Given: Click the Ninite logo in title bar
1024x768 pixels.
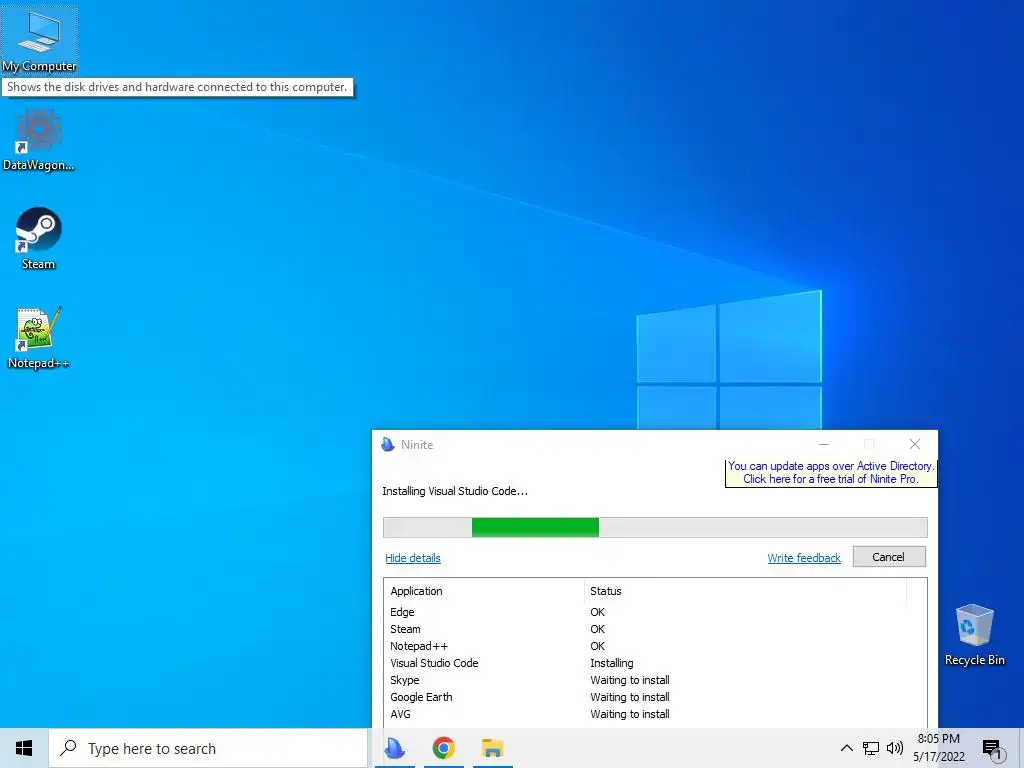Looking at the screenshot, I should click(388, 445).
